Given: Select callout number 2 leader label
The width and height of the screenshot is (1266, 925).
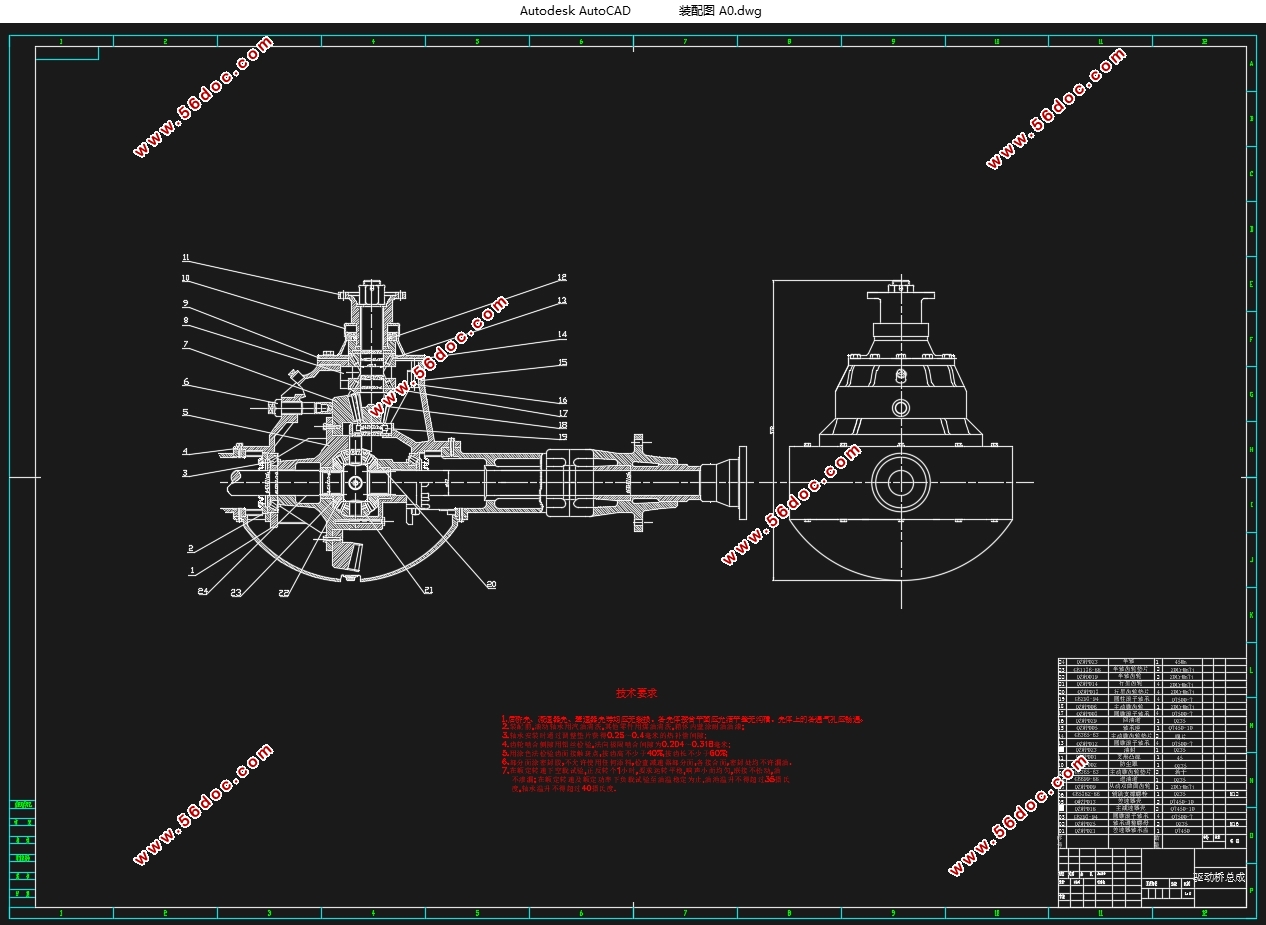Looking at the screenshot, I should (x=190, y=548).
